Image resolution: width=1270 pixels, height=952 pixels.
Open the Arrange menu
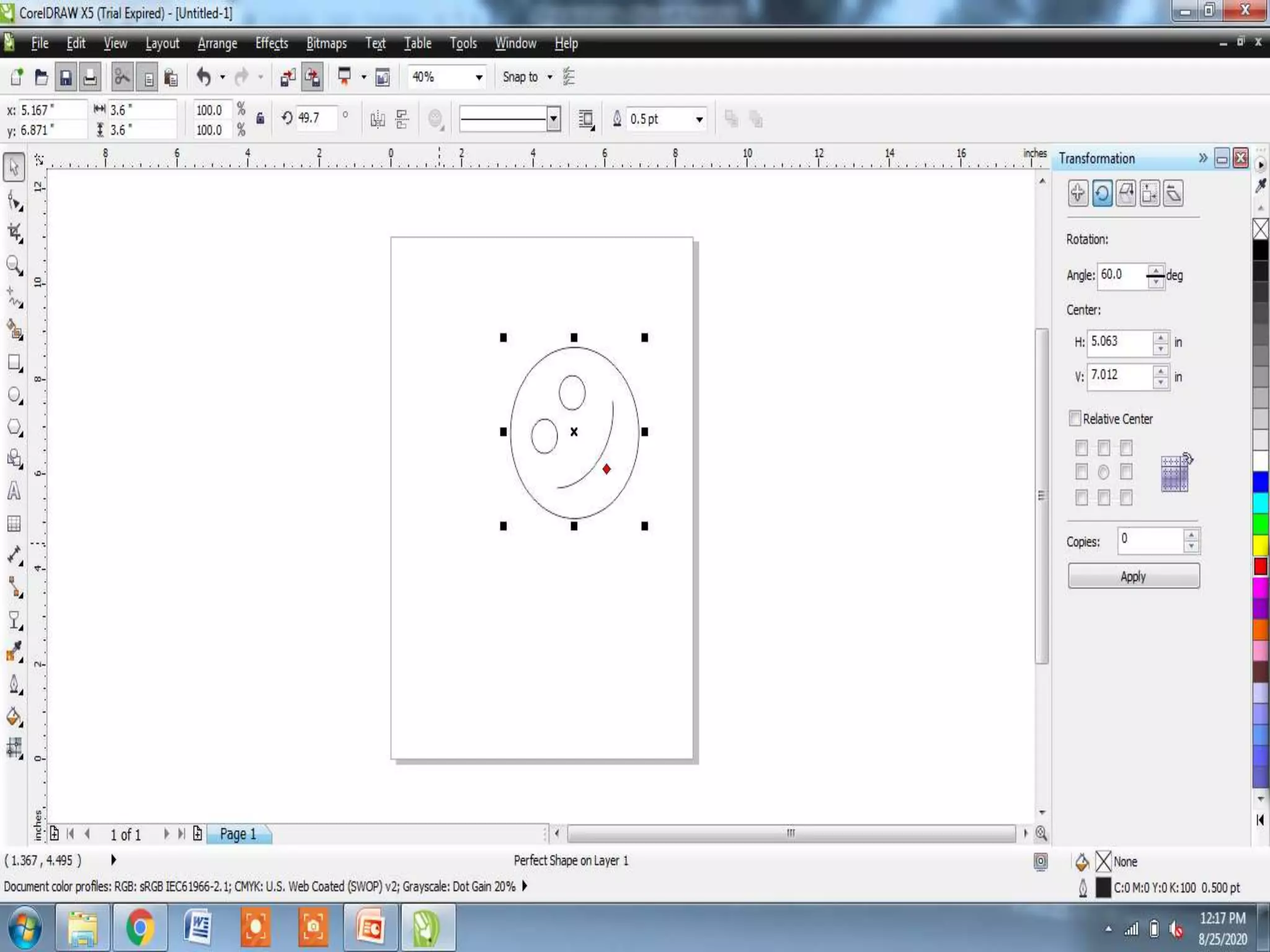pos(217,43)
